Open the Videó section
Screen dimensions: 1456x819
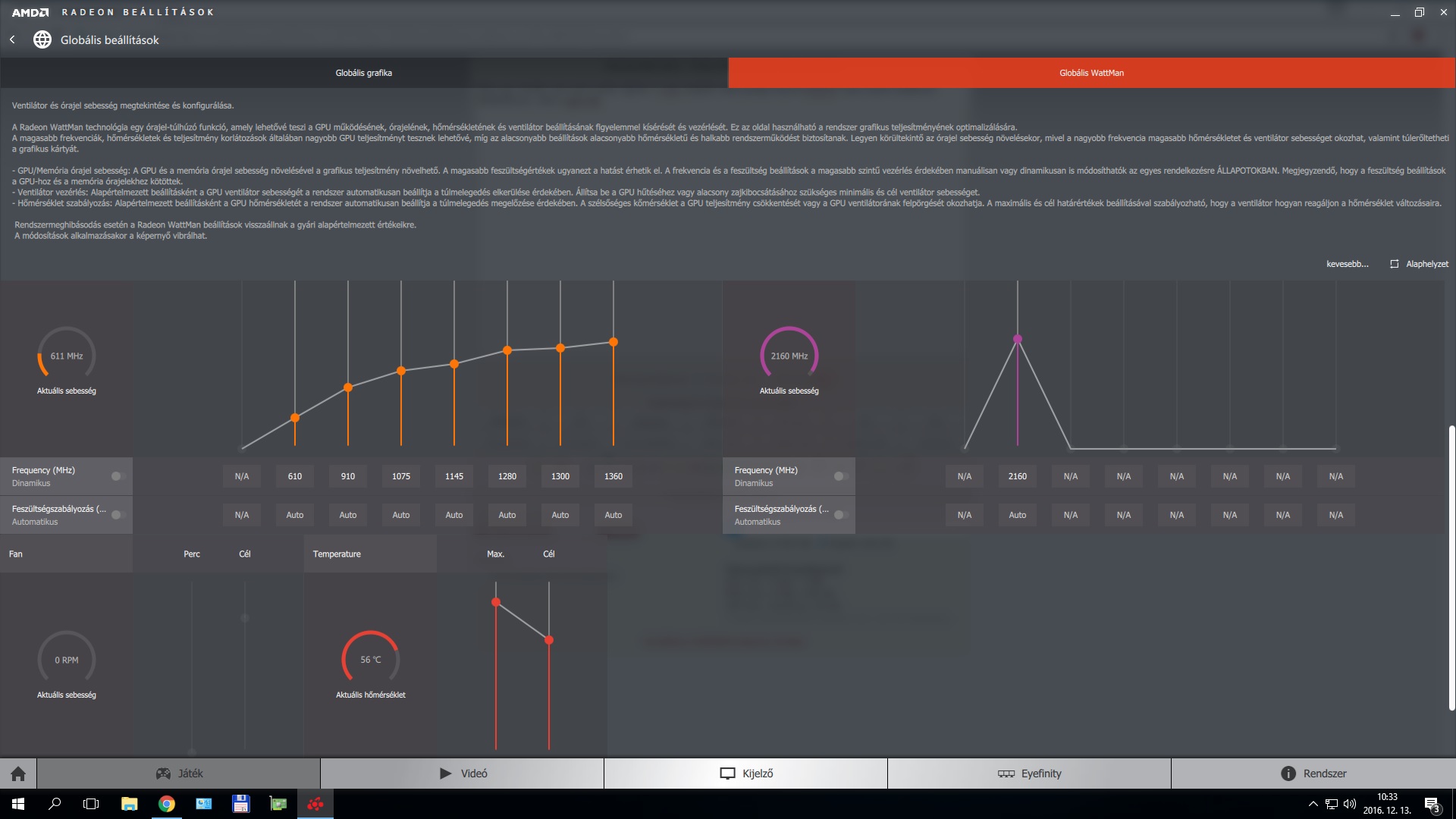[x=462, y=773]
